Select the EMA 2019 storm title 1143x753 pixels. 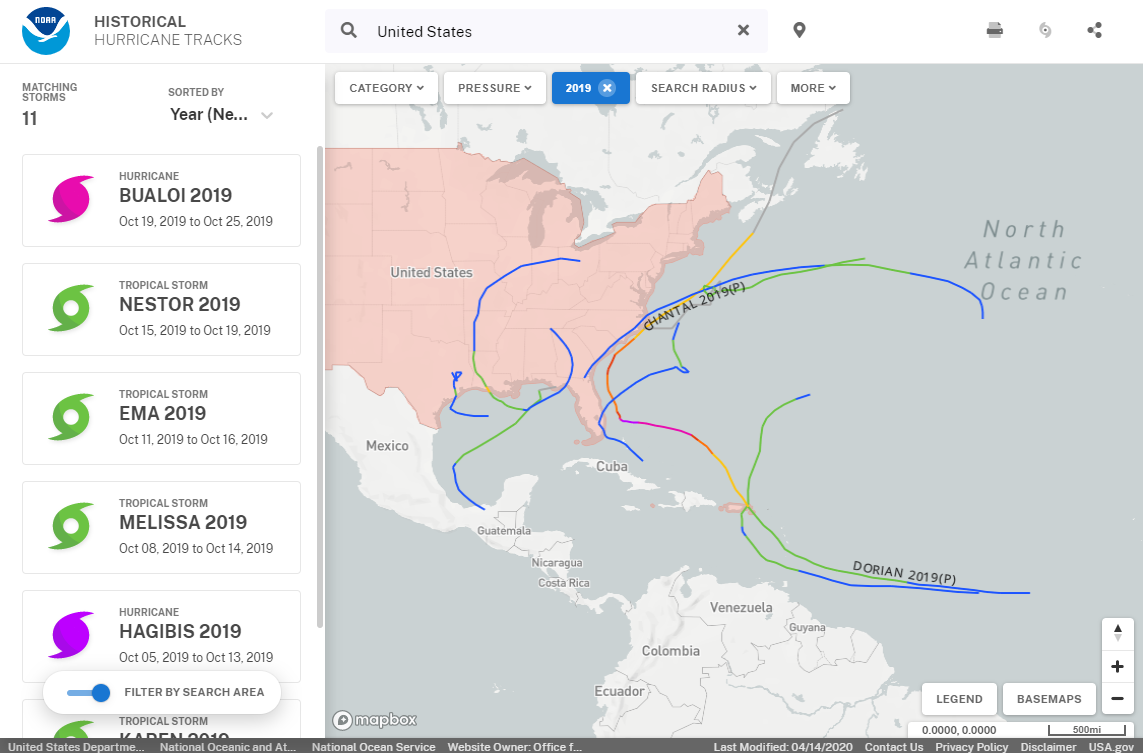click(x=163, y=413)
